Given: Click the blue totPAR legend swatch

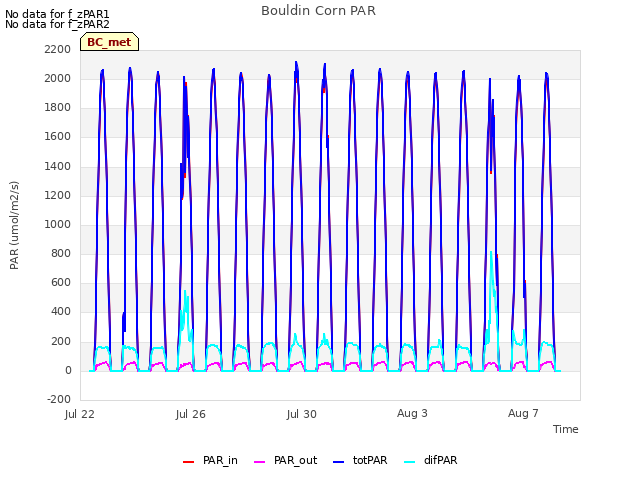Looking at the screenshot, I should [339, 462].
